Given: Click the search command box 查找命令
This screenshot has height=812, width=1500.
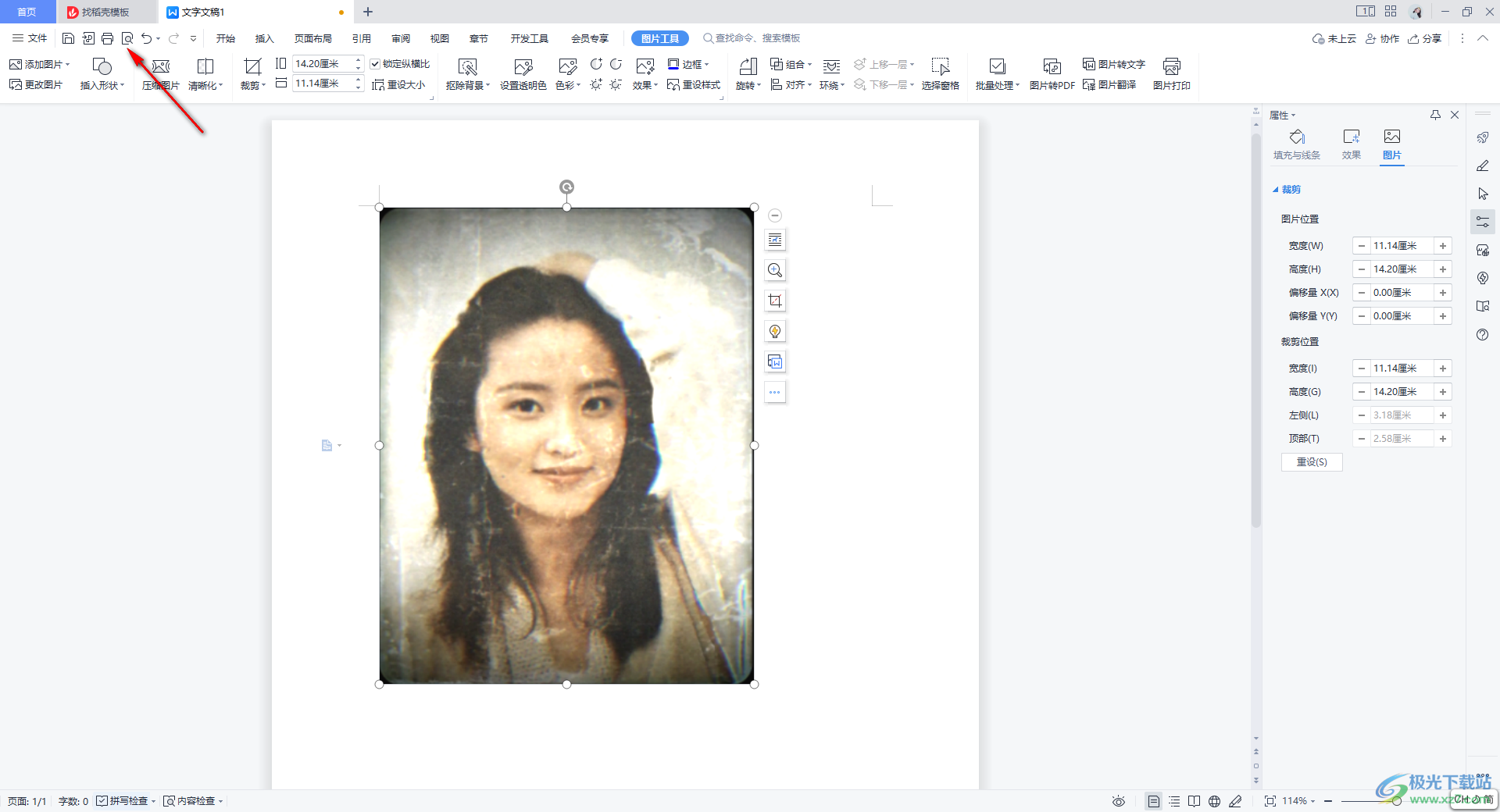Looking at the screenshot, I should click(x=752, y=38).
